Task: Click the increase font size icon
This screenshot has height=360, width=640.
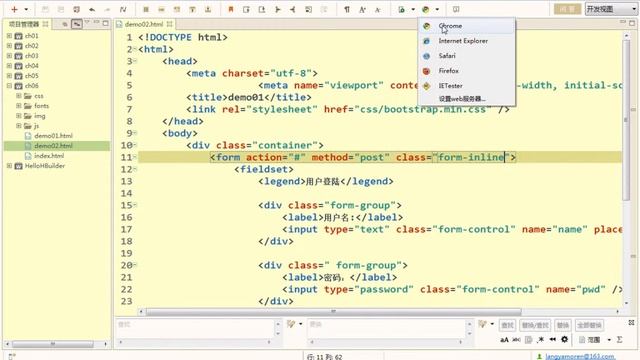Action: tap(362, 9)
